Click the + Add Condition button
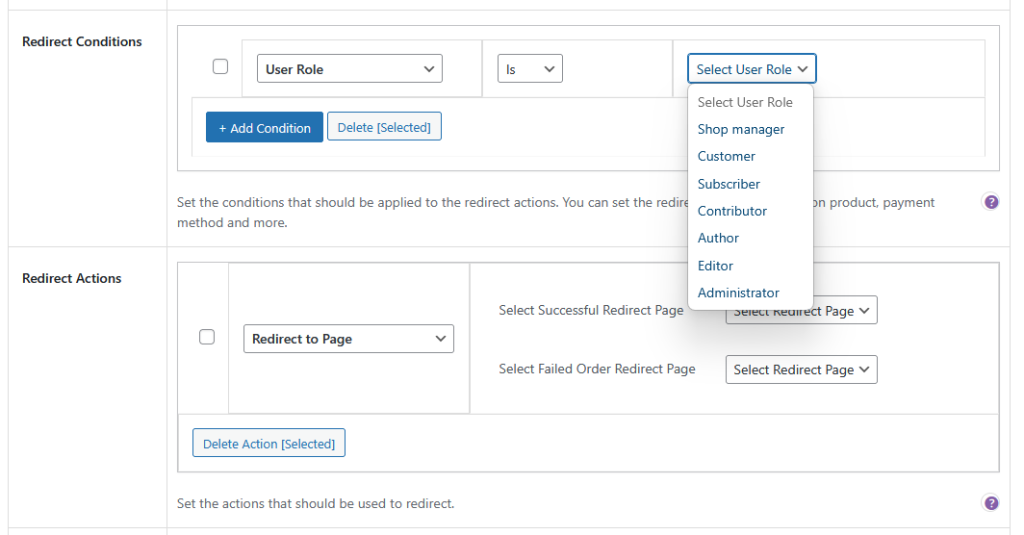Image resolution: width=1024 pixels, height=535 pixels. pos(264,127)
